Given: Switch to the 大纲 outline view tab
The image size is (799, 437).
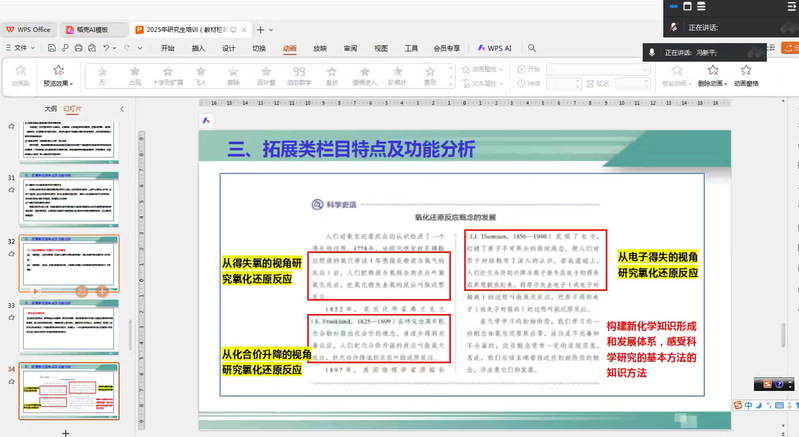Looking at the screenshot, I should 50,108.
